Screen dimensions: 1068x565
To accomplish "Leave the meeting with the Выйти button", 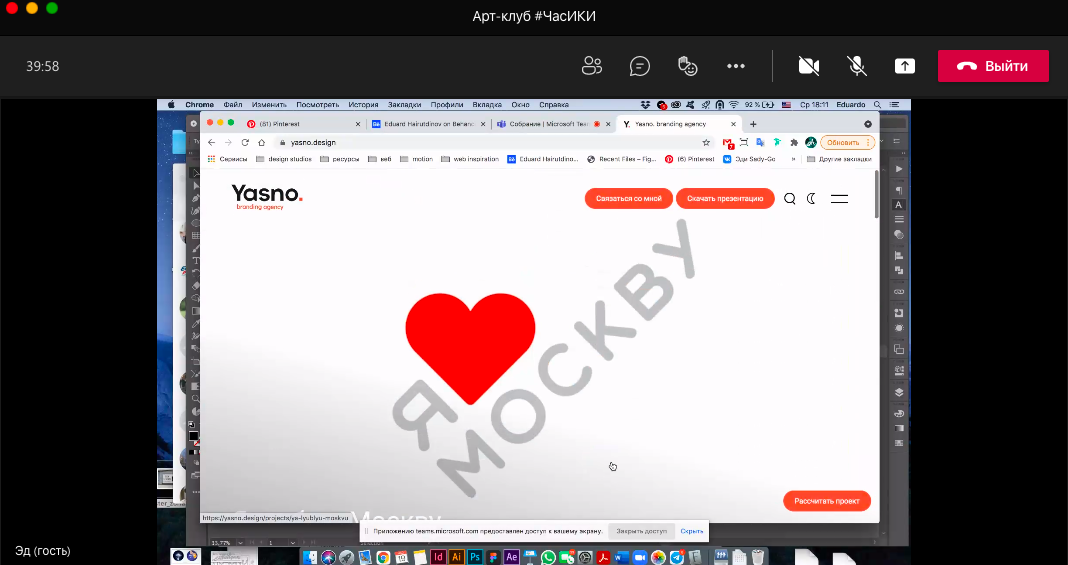I will click(992, 66).
